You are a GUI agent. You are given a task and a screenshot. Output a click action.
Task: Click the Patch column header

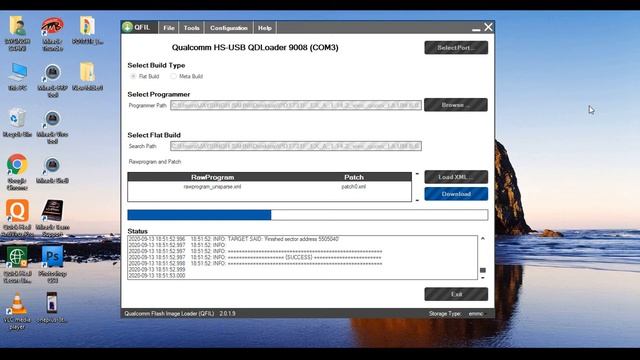tap(353, 177)
